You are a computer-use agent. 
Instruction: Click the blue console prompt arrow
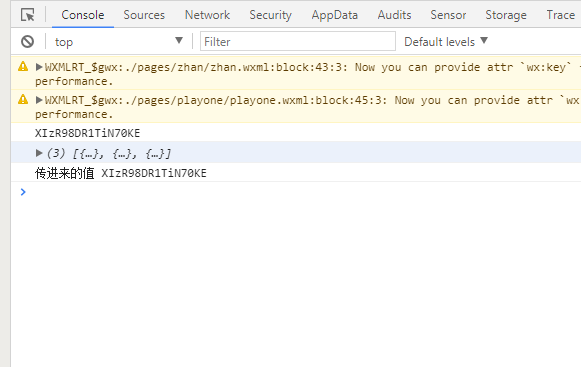click(x=23, y=192)
